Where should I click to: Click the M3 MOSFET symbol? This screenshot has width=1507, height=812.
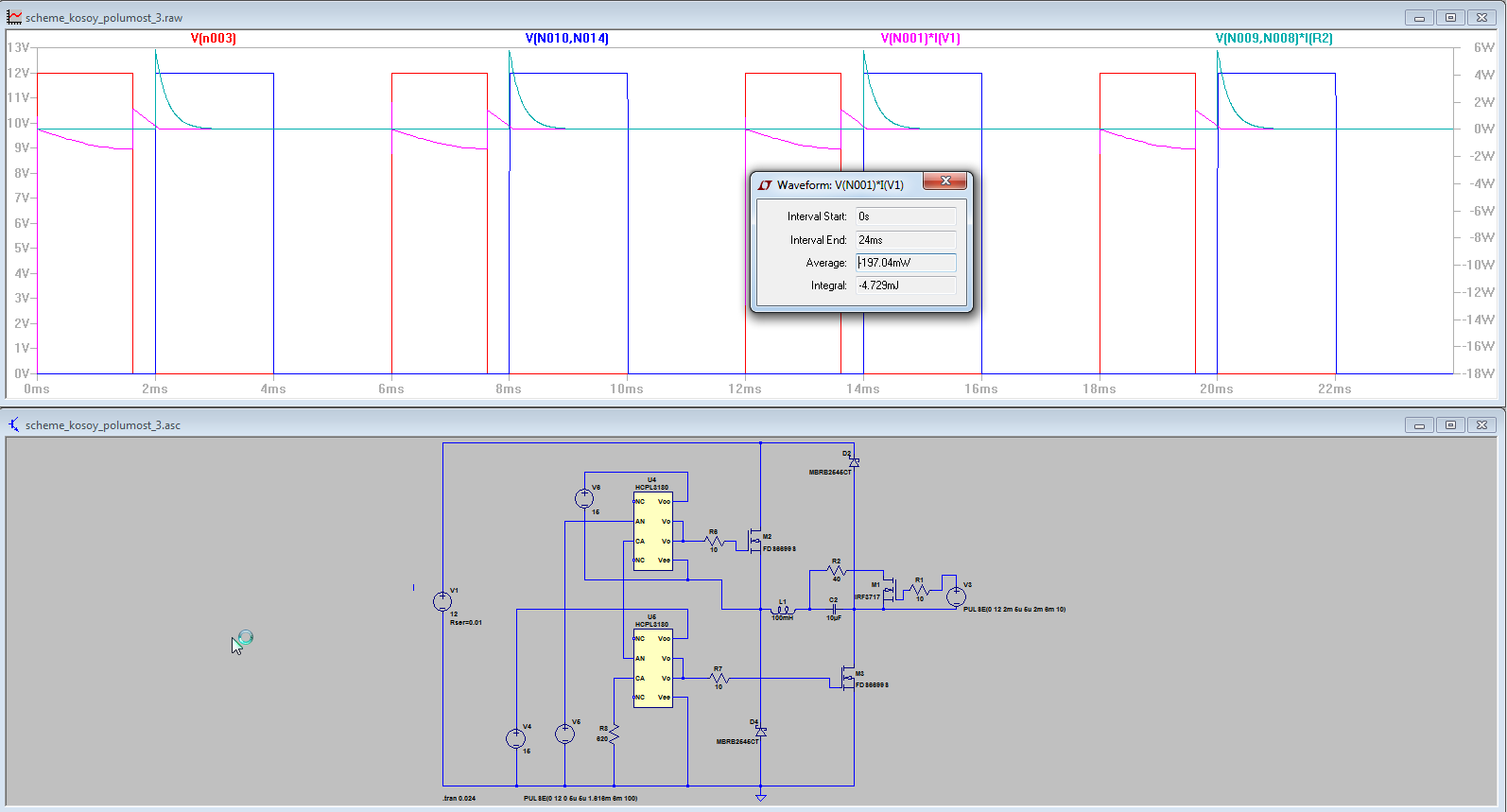[x=846, y=679]
